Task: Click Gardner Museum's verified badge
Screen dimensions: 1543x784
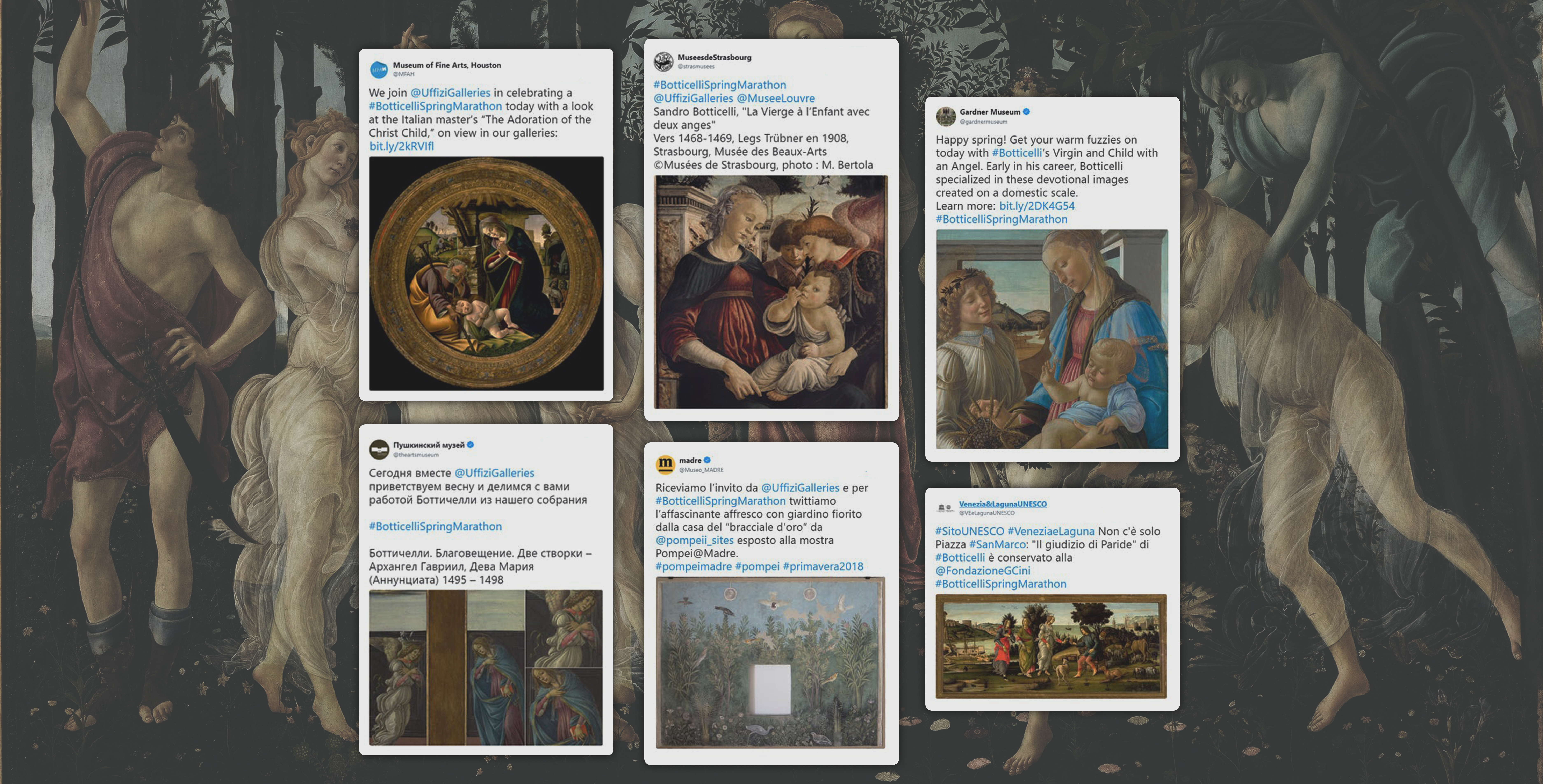Action: coord(1026,111)
